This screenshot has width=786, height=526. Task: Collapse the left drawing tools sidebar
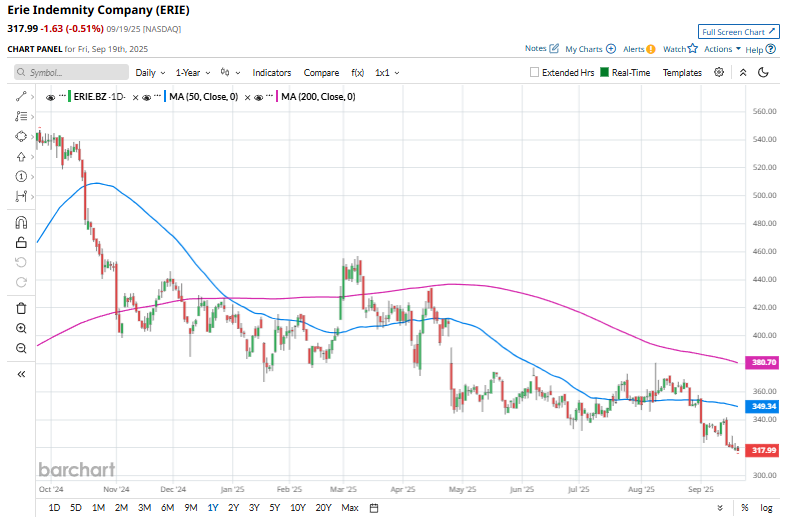point(21,374)
